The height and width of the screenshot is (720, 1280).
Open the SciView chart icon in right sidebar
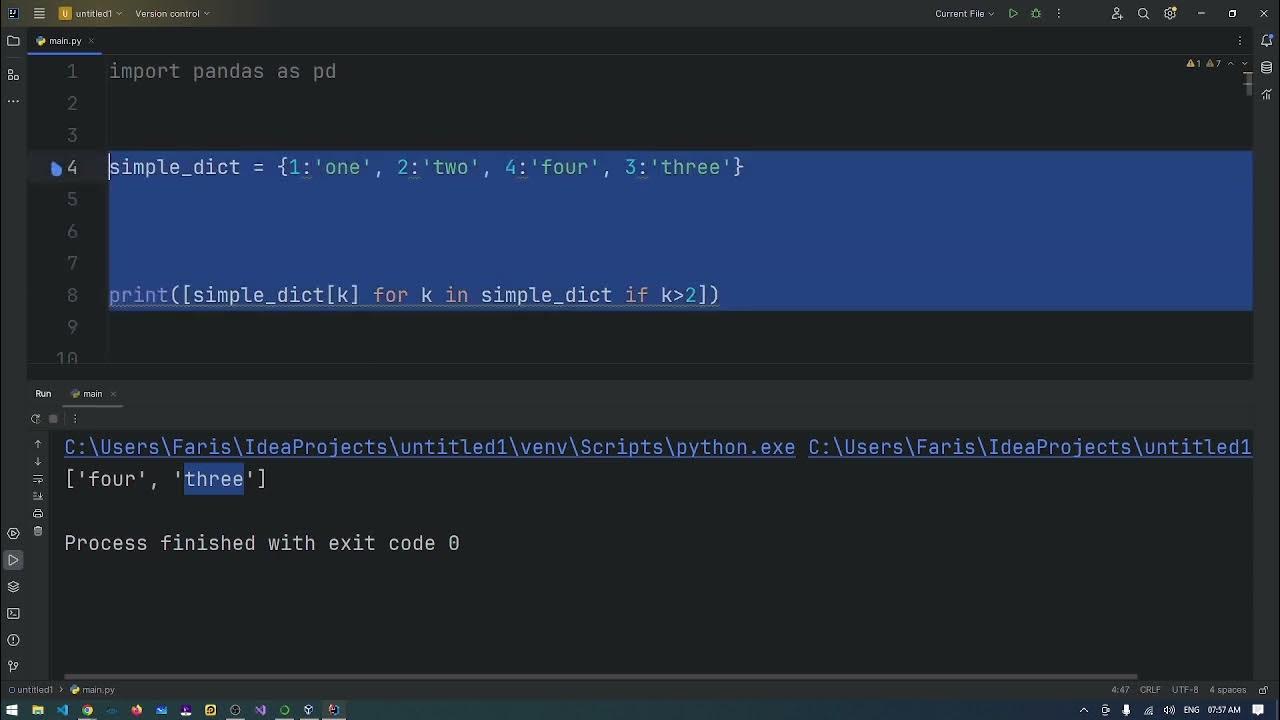click(1266, 95)
